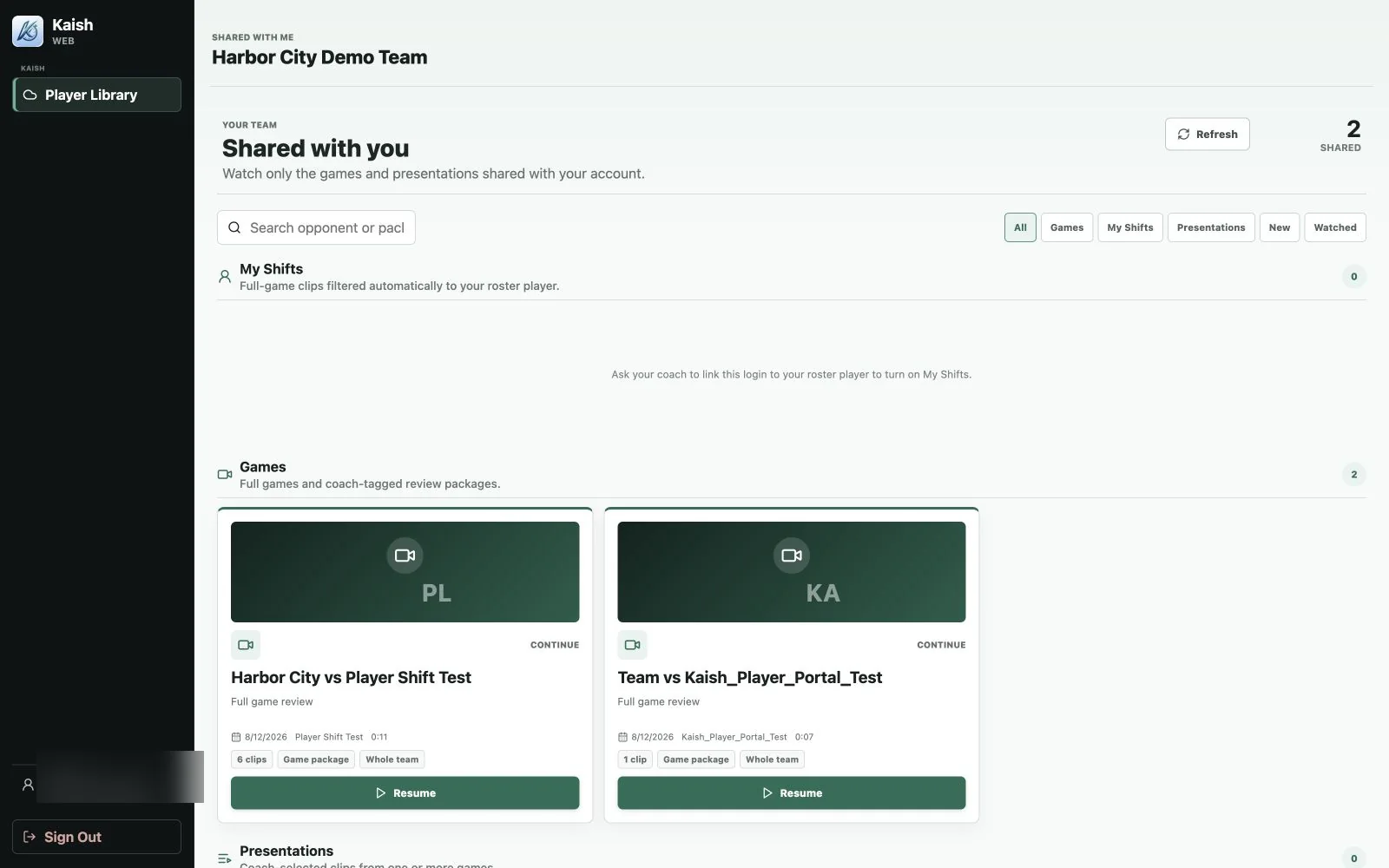The width and height of the screenshot is (1389, 868).
Task: Click small camera icon in Harbor City card
Action: 246,645
